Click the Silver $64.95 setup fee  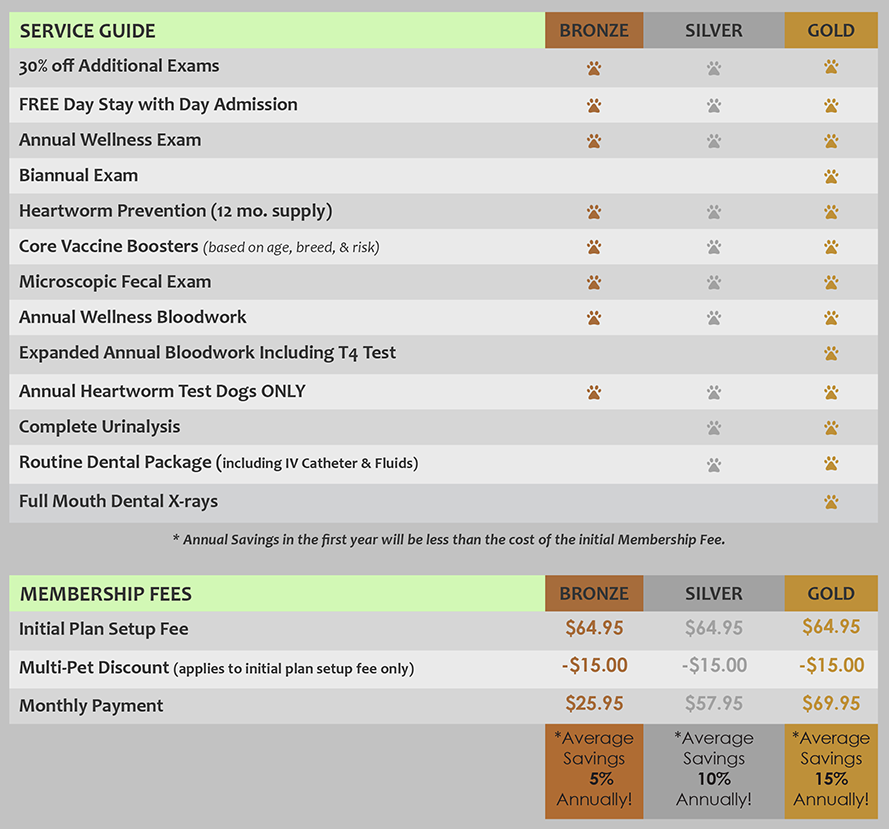tap(714, 628)
